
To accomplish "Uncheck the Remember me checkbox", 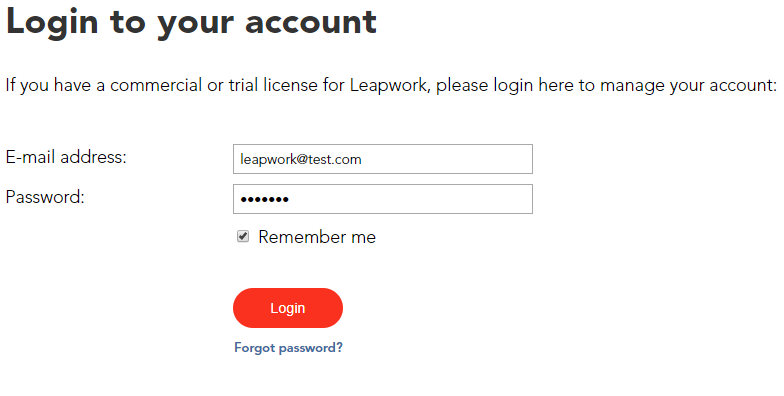I will (243, 236).
